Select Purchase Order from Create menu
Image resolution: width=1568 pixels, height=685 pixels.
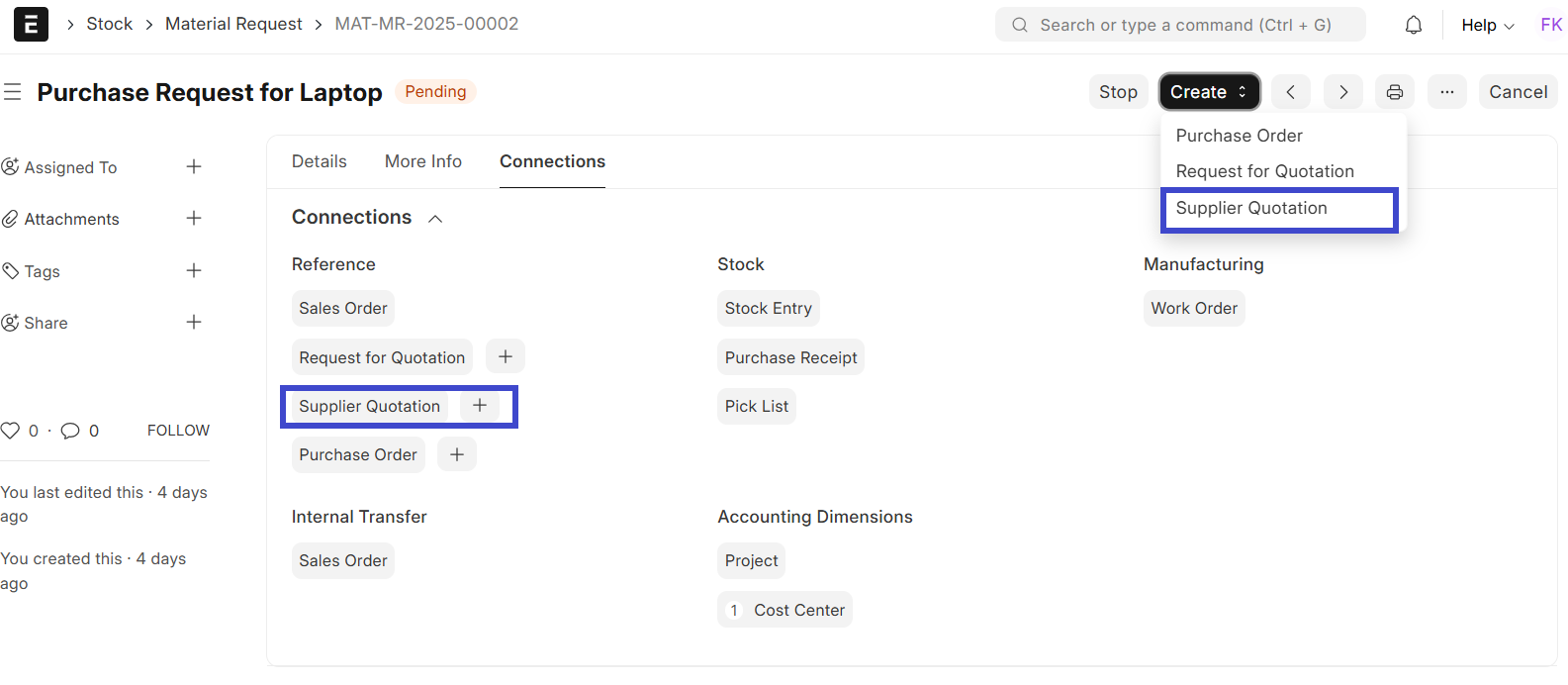pyautogui.click(x=1239, y=136)
